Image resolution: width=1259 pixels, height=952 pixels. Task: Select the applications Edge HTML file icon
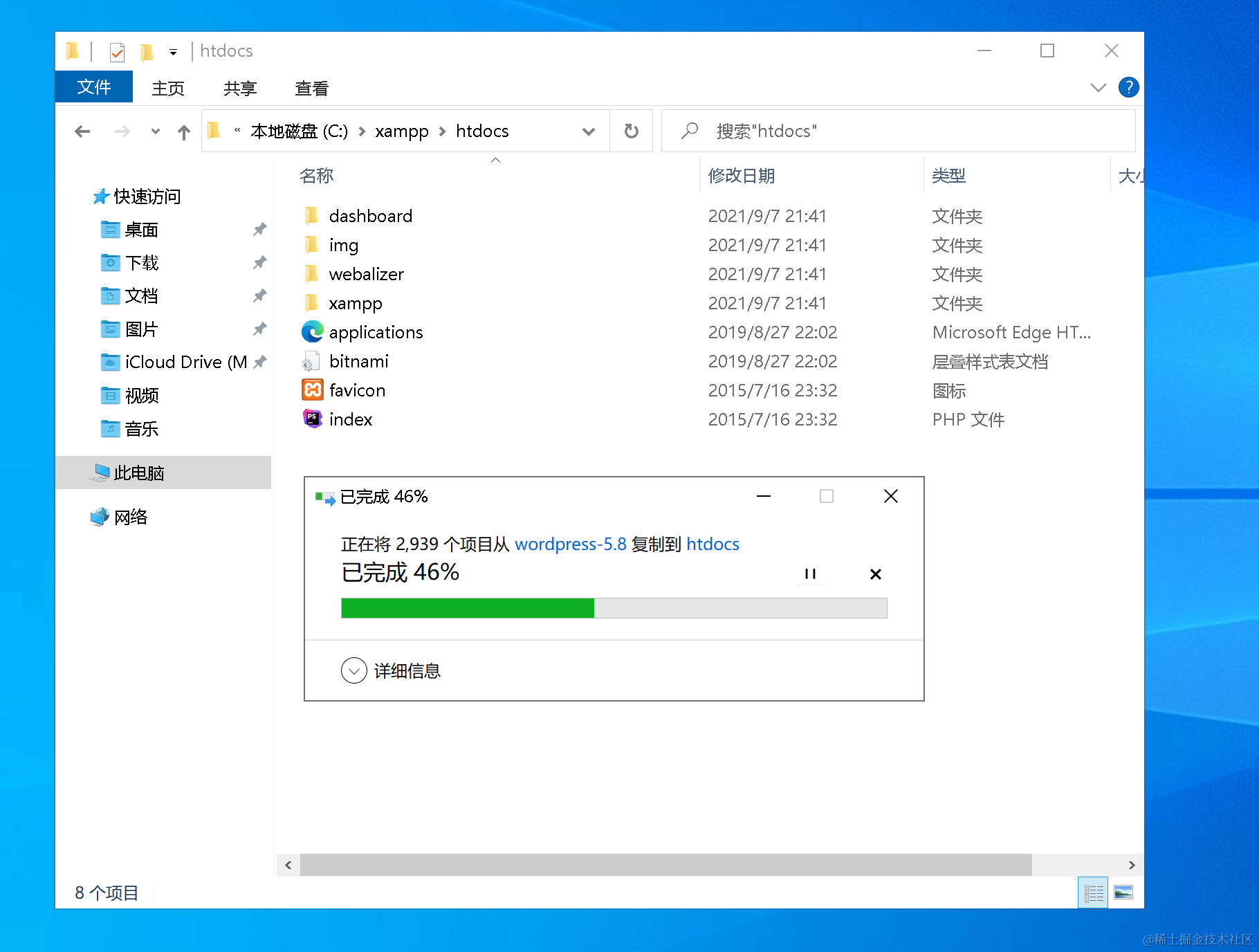point(313,332)
